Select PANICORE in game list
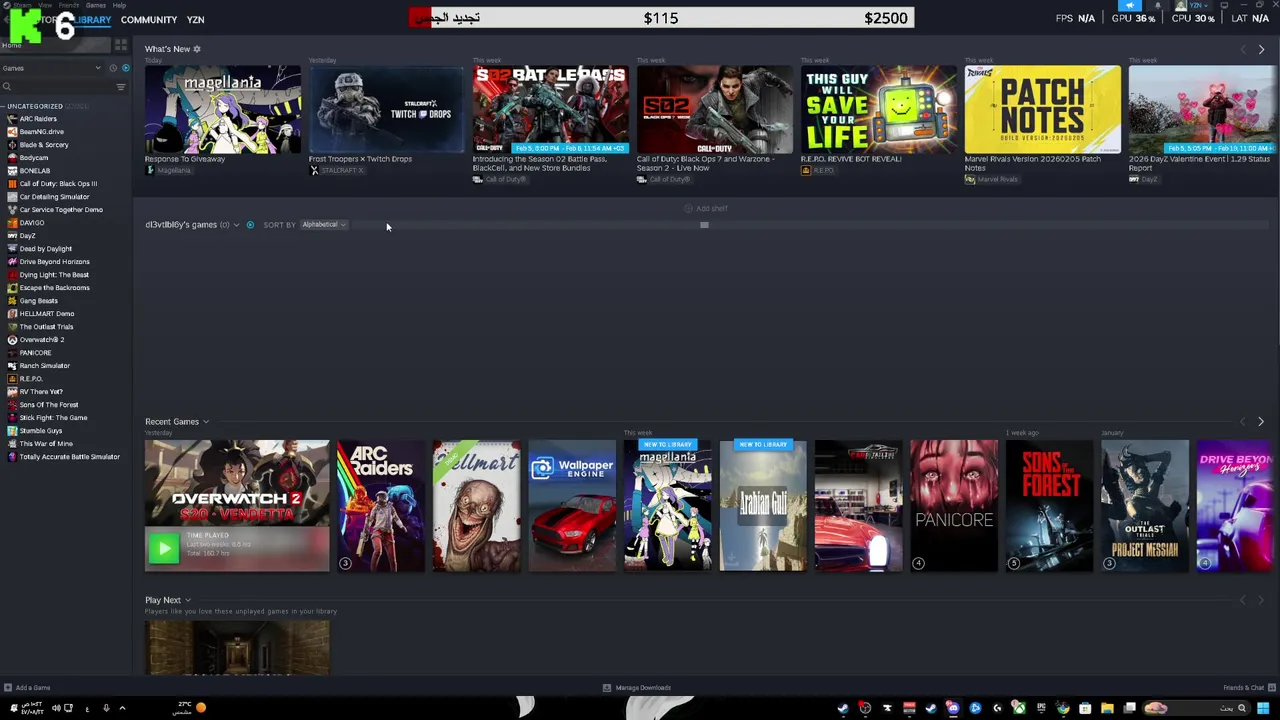The height and width of the screenshot is (720, 1280). coord(35,353)
